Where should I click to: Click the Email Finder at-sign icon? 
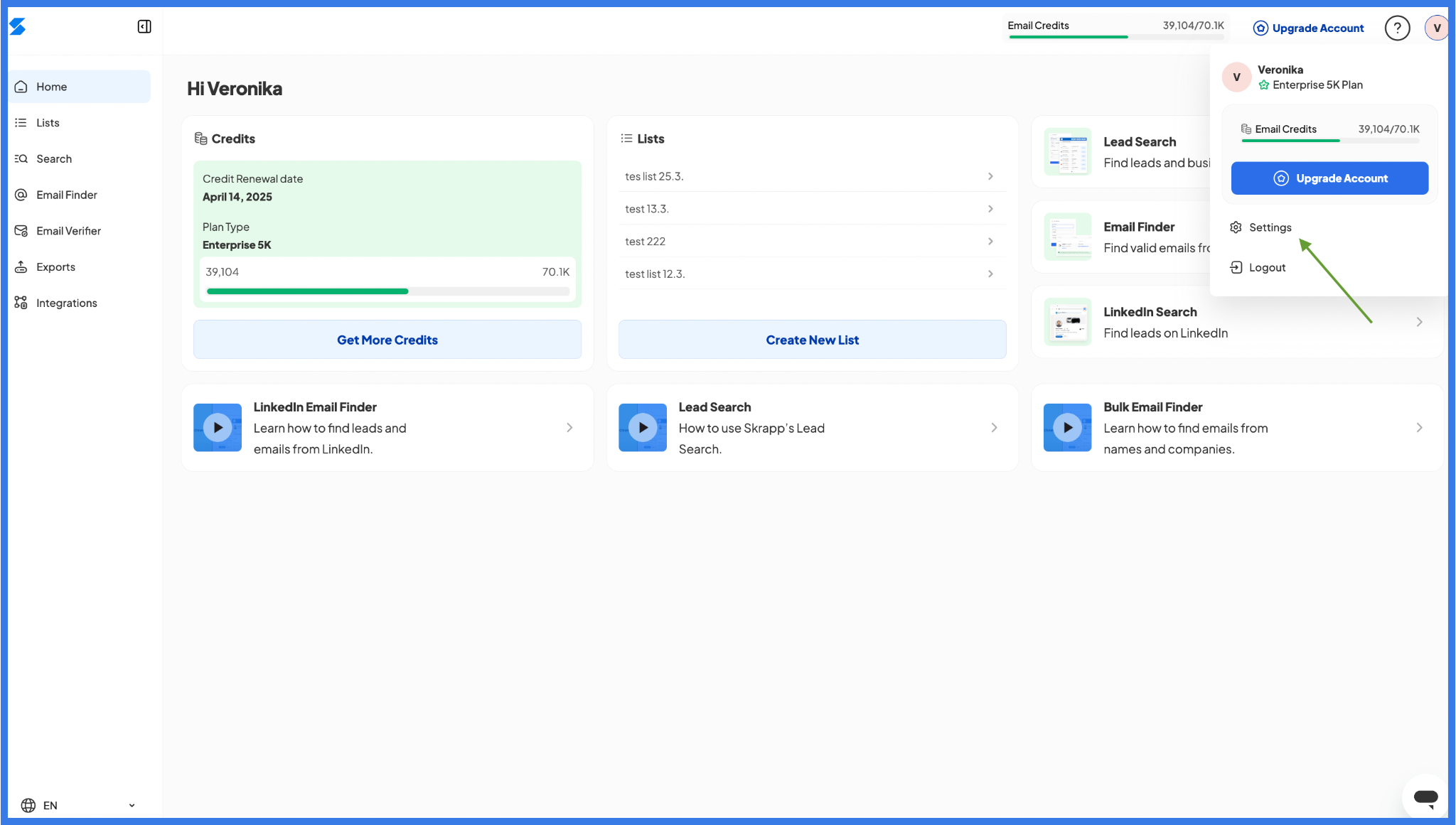(21, 195)
